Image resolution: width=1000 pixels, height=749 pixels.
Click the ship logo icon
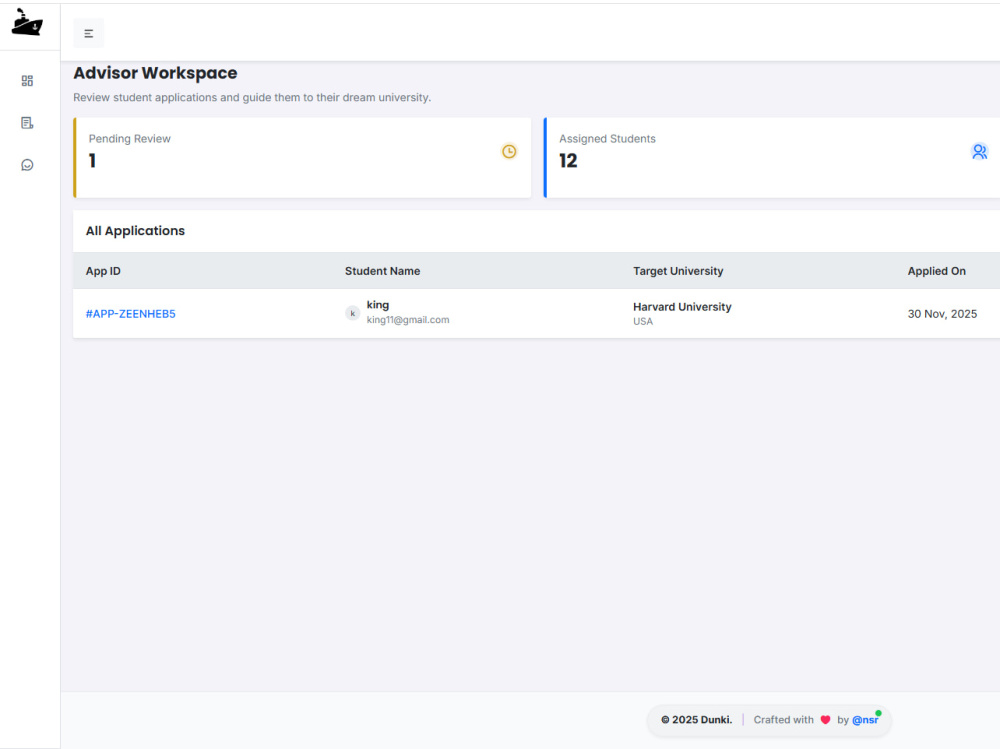(27, 22)
